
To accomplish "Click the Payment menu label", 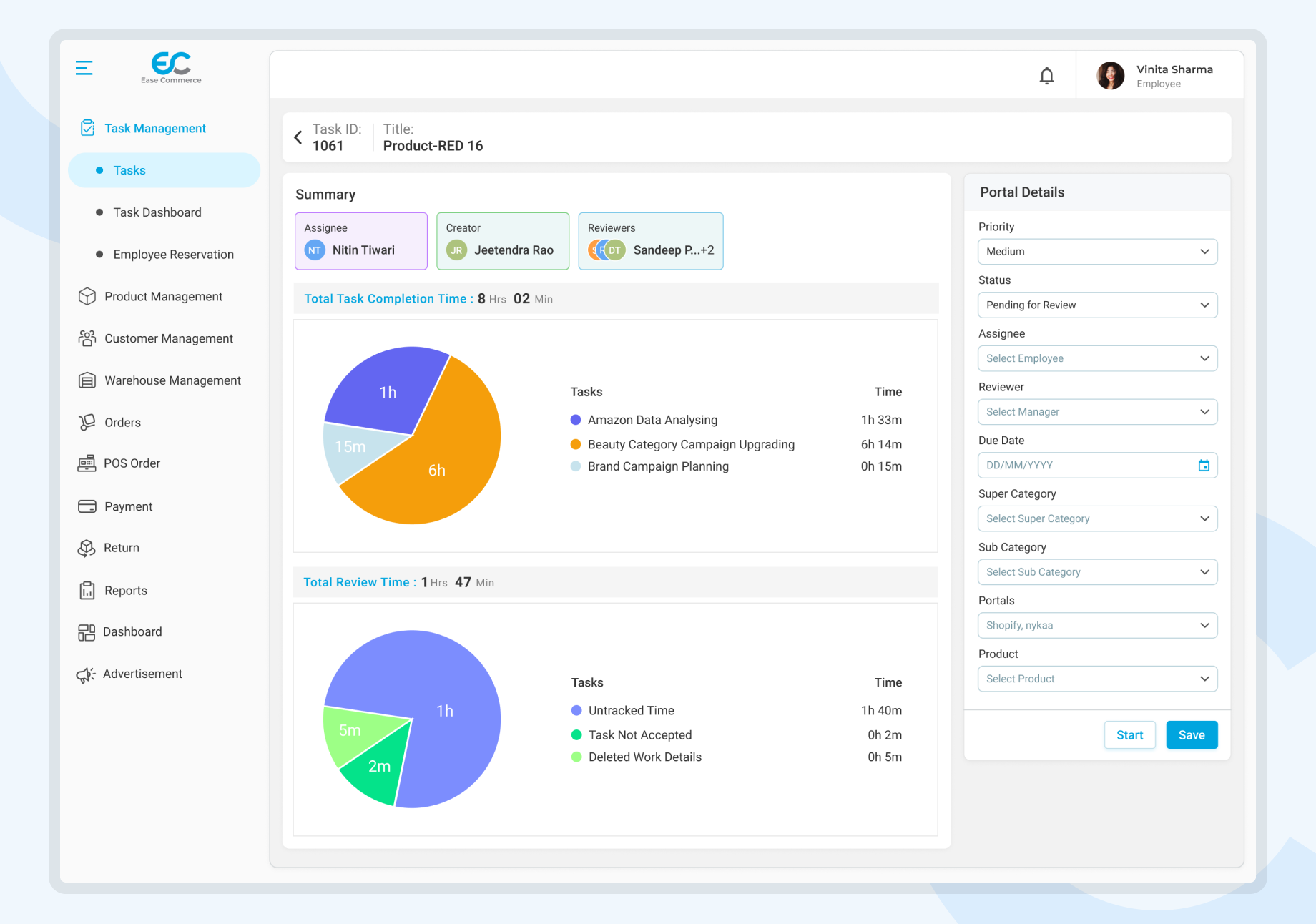I will click(128, 506).
